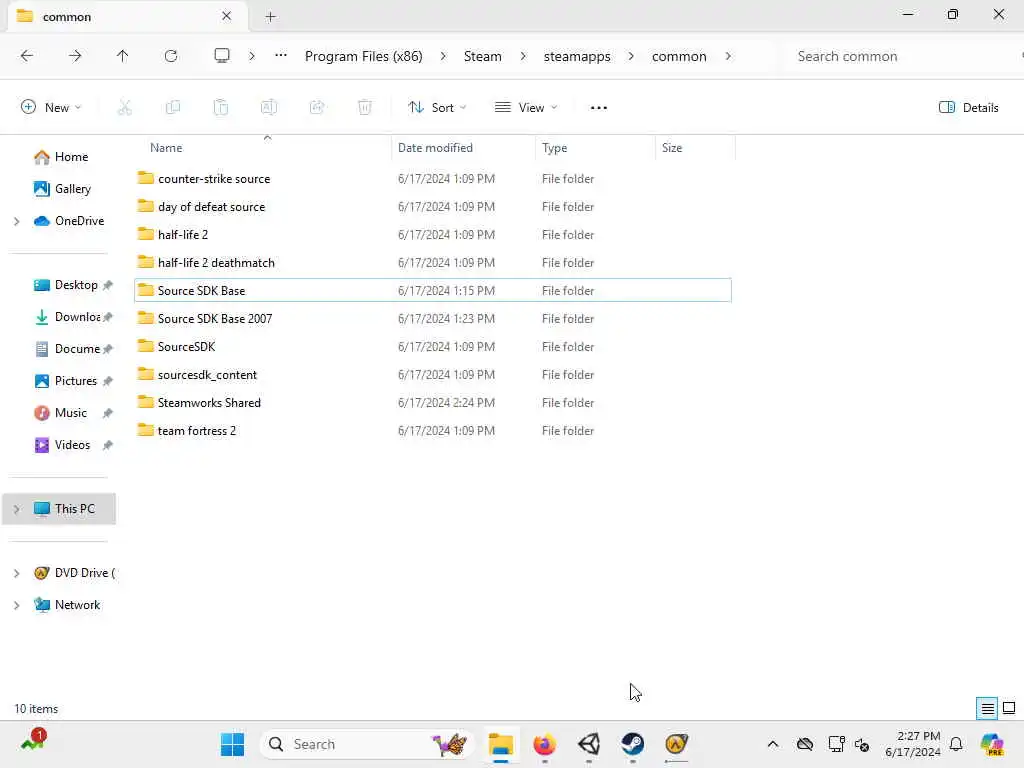
Task: Open Music quick access item
Action: click(72, 413)
